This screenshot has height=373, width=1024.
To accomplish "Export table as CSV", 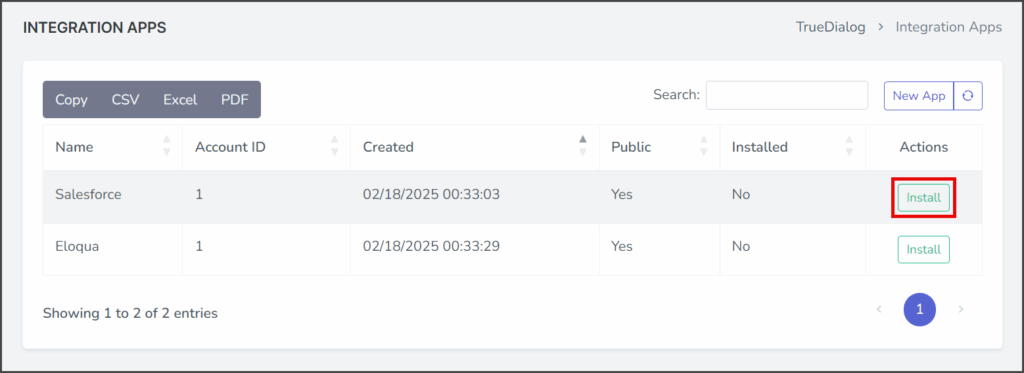I will coord(125,100).
